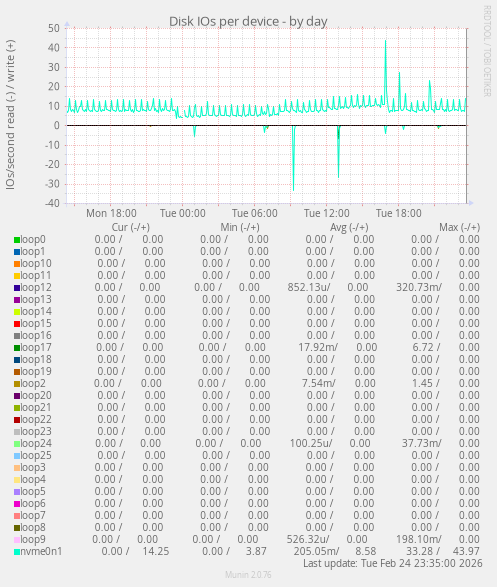Select the loop18 legend label

click(x=36, y=359)
